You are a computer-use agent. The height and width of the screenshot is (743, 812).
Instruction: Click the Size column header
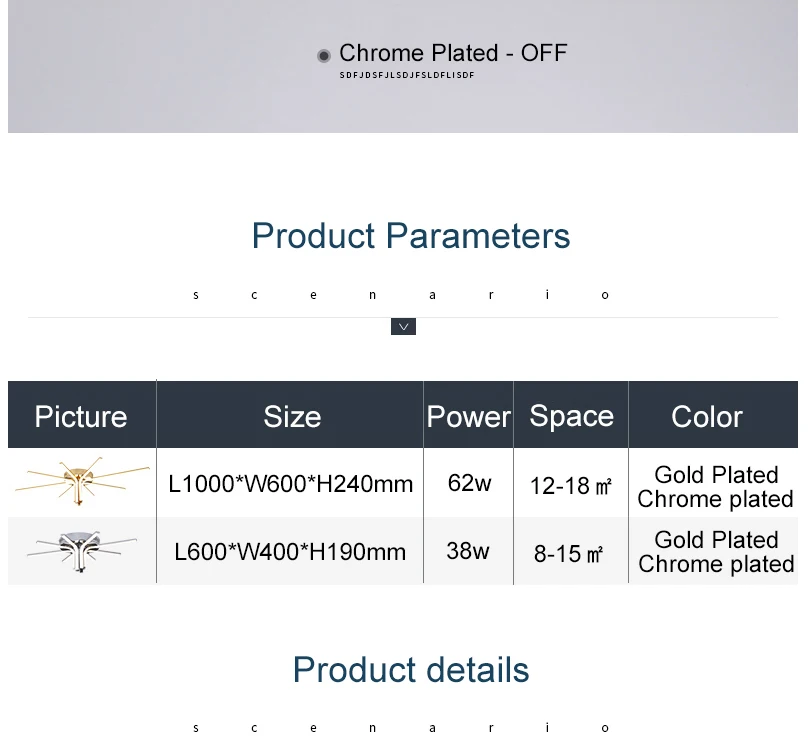pyautogui.click(x=292, y=416)
